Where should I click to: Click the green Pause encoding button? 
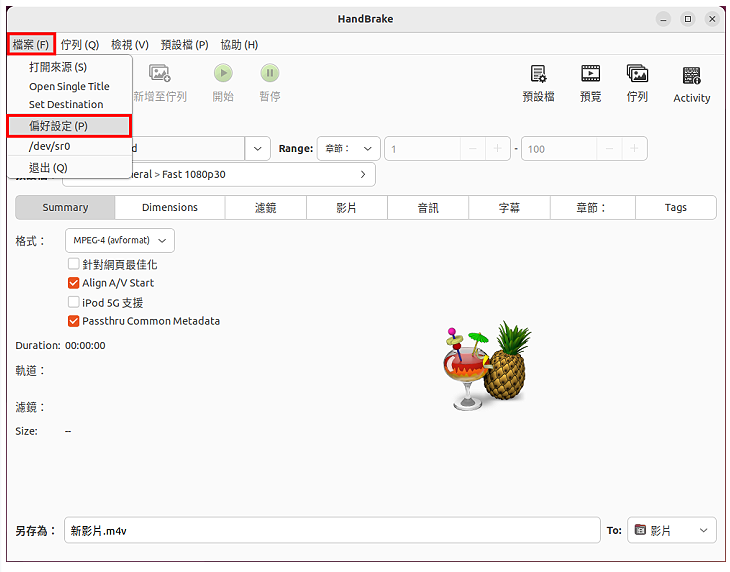click(x=270, y=73)
